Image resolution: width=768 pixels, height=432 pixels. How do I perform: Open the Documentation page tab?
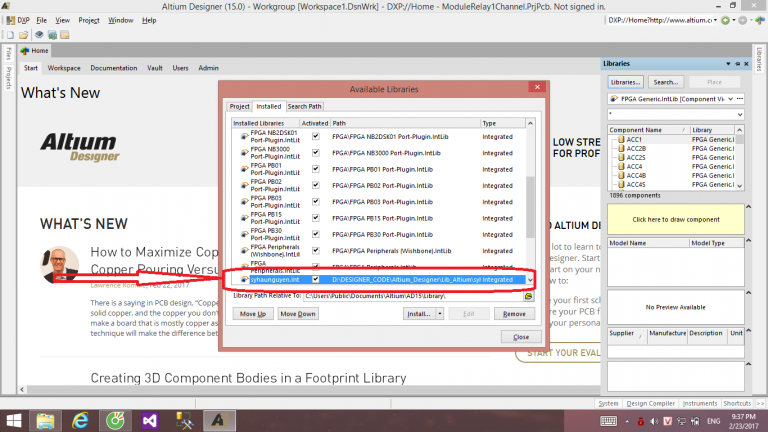[x=114, y=68]
